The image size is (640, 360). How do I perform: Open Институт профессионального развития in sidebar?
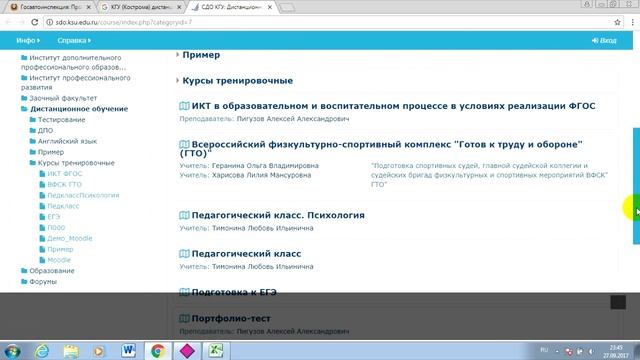pos(76,82)
